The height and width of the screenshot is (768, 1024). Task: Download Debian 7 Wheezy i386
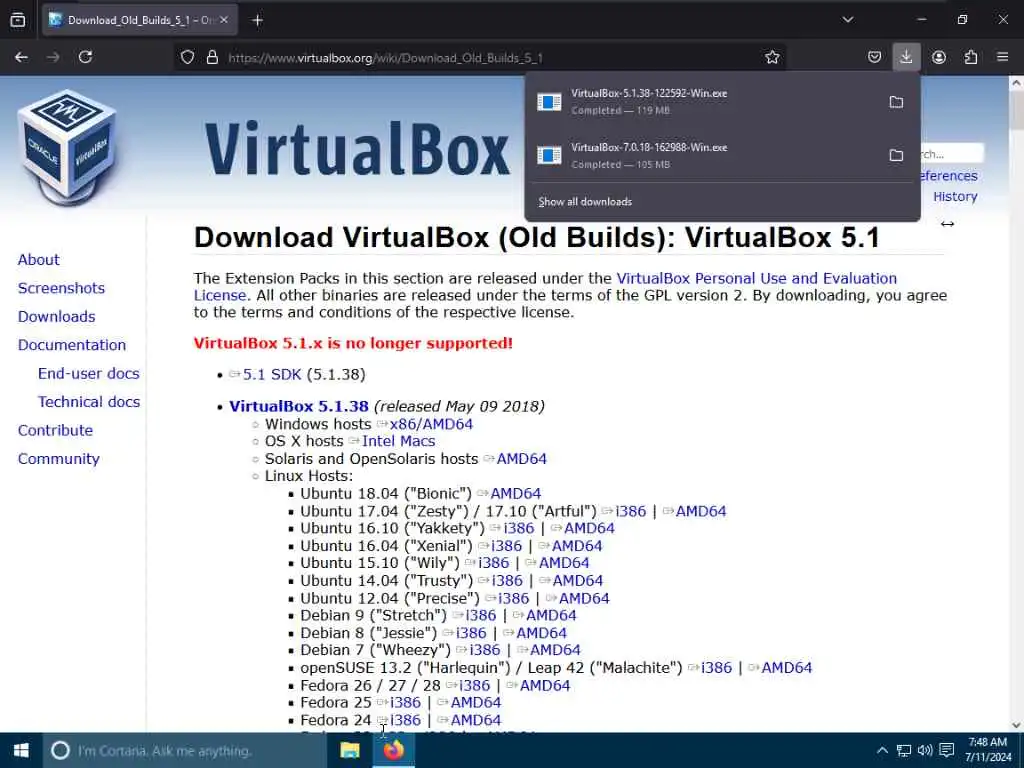[x=485, y=650]
